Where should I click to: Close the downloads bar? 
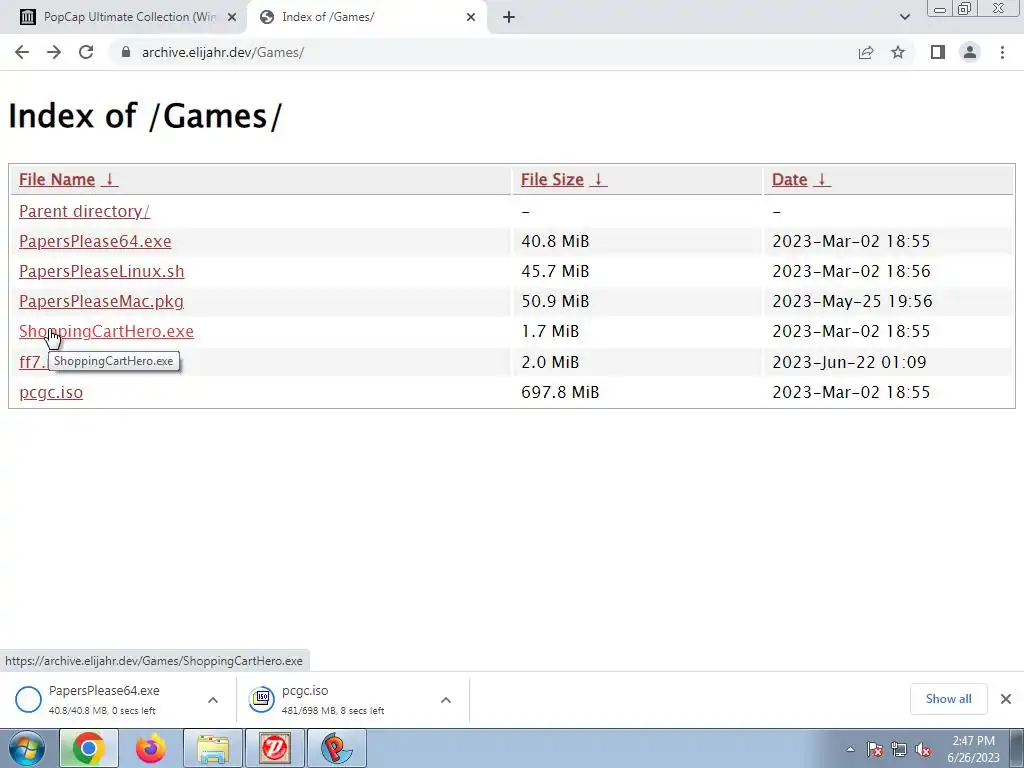[1006, 699]
